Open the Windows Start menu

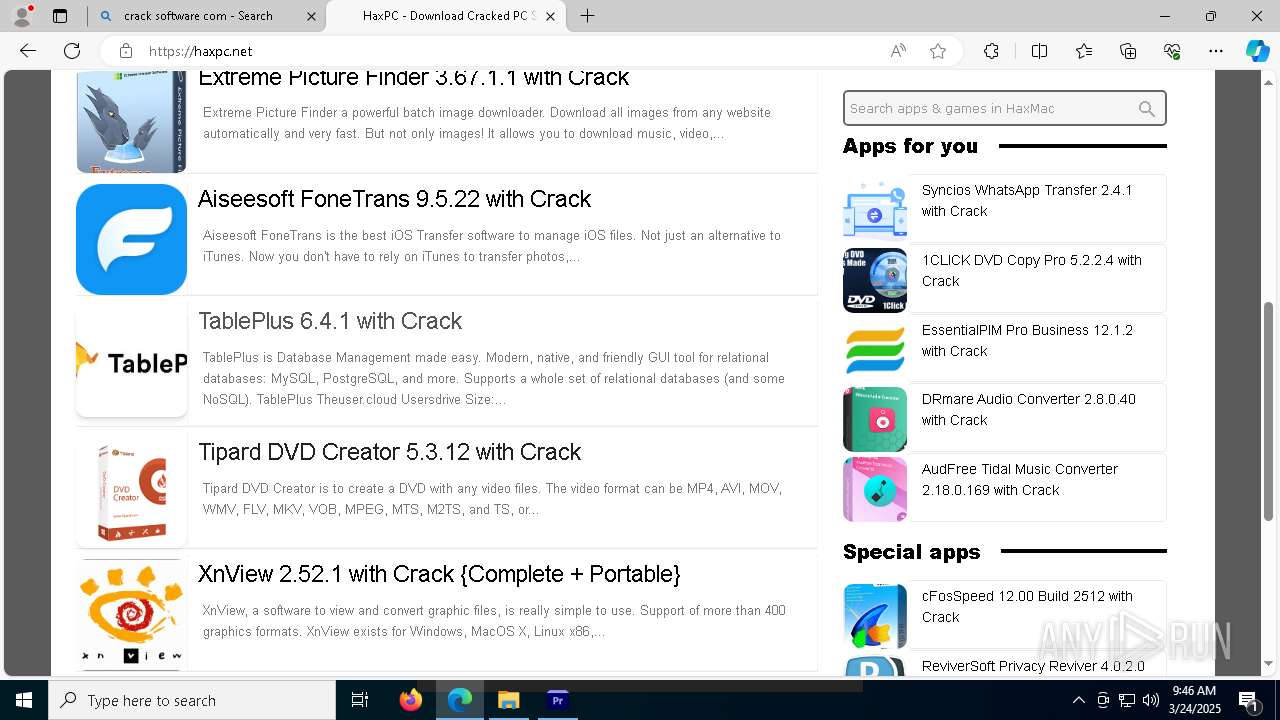[x=24, y=700]
